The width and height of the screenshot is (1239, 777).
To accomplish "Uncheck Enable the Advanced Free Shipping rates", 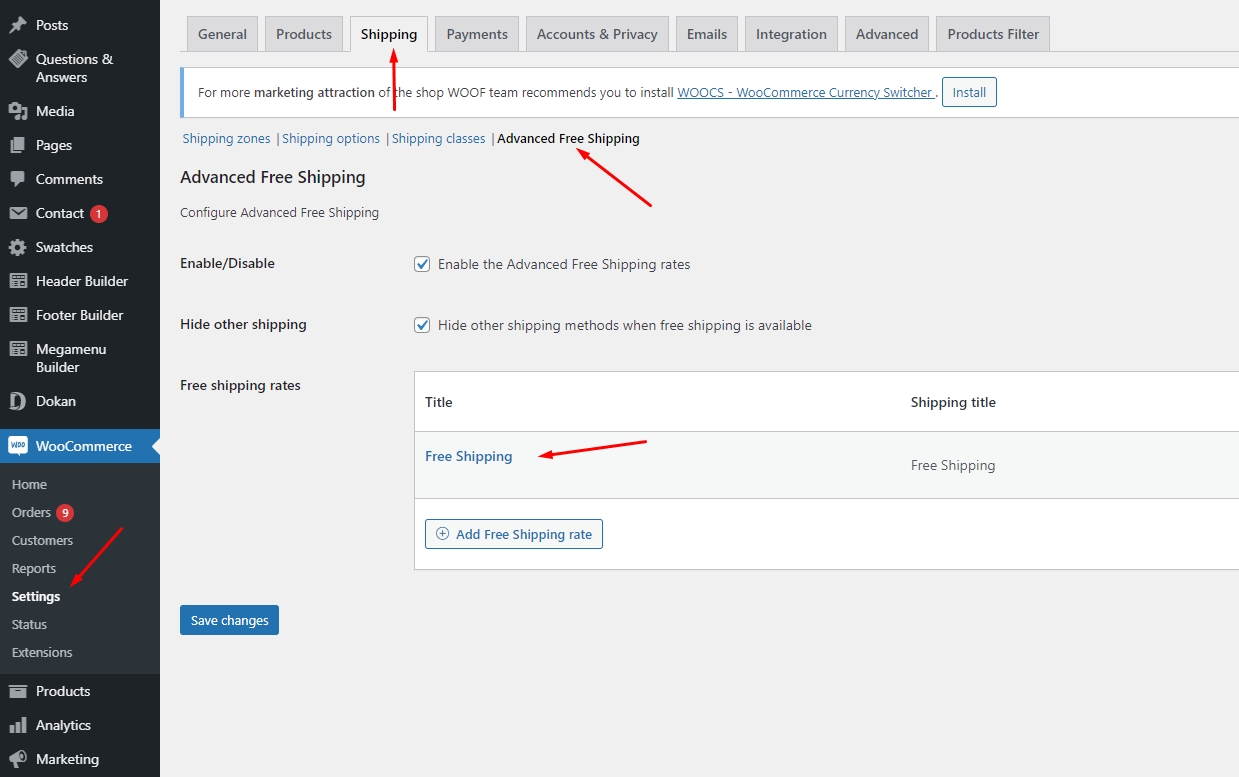I will pos(422,264).
